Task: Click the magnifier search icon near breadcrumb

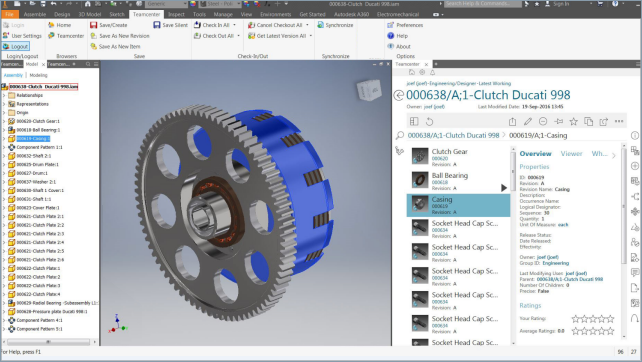Action: point(400,135)
